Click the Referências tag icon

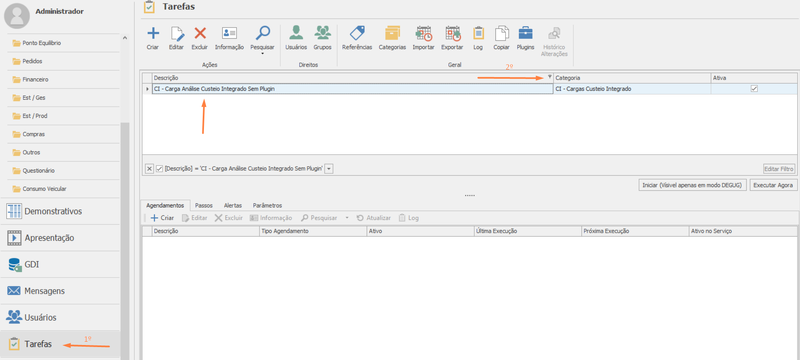(x=357, y=34)
